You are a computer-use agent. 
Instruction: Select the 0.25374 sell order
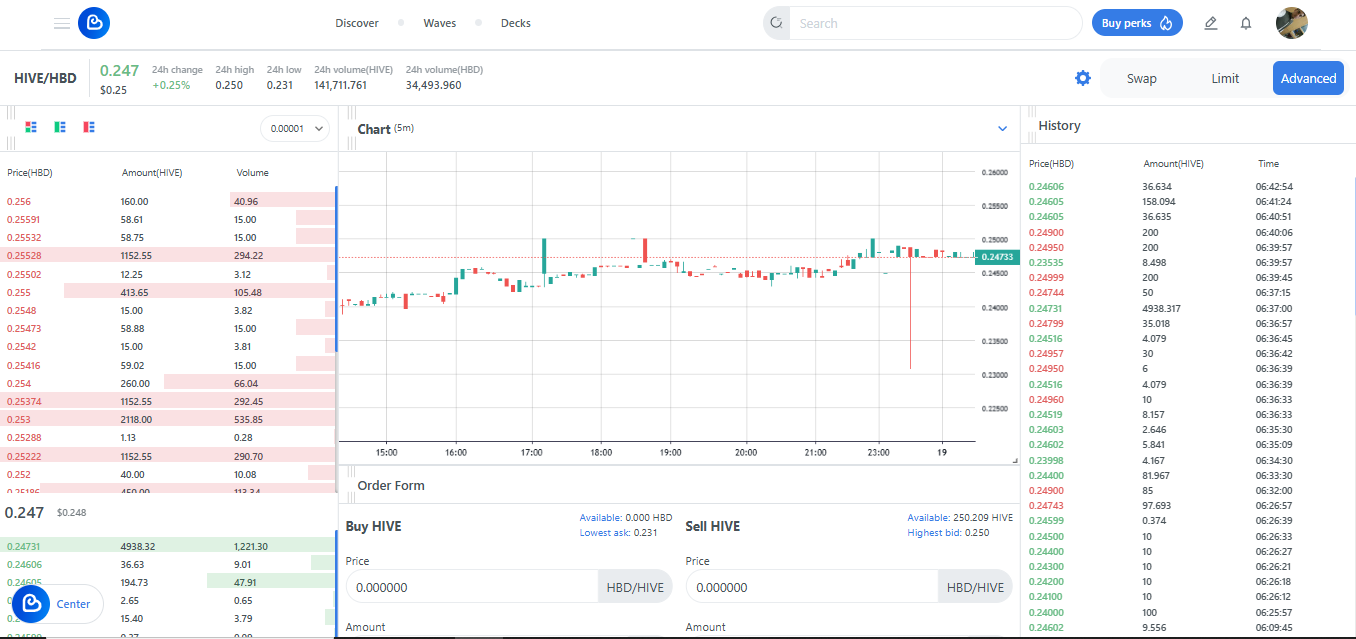point(170,401)
